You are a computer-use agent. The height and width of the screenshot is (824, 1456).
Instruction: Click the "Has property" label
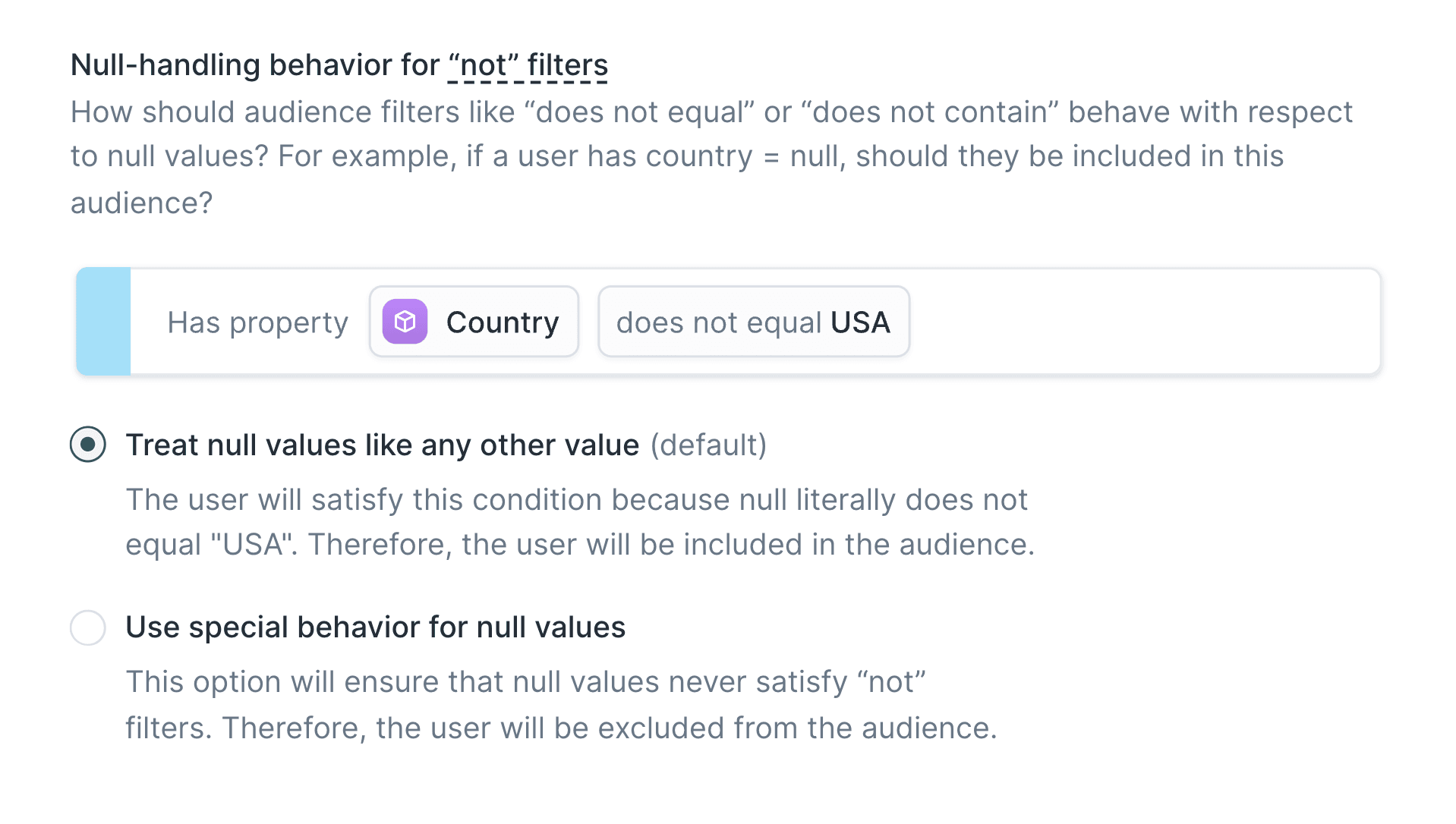point(257,322)
